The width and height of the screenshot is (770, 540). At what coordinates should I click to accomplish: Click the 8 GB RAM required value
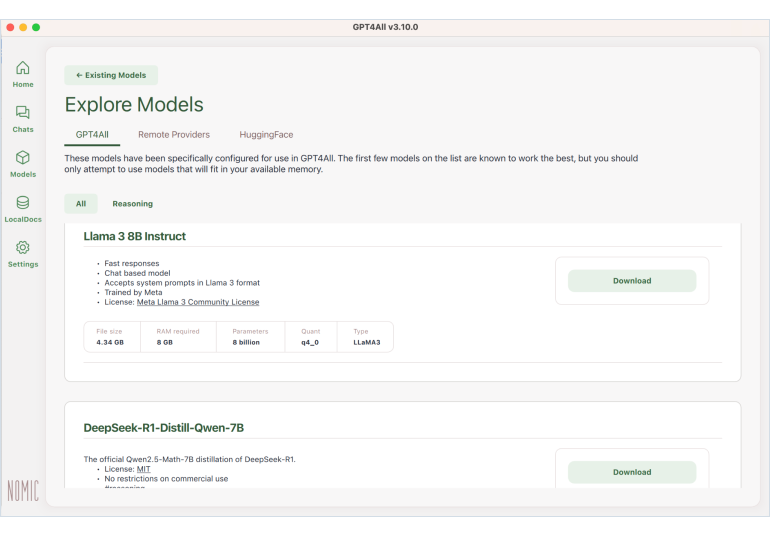click(165, 342)
